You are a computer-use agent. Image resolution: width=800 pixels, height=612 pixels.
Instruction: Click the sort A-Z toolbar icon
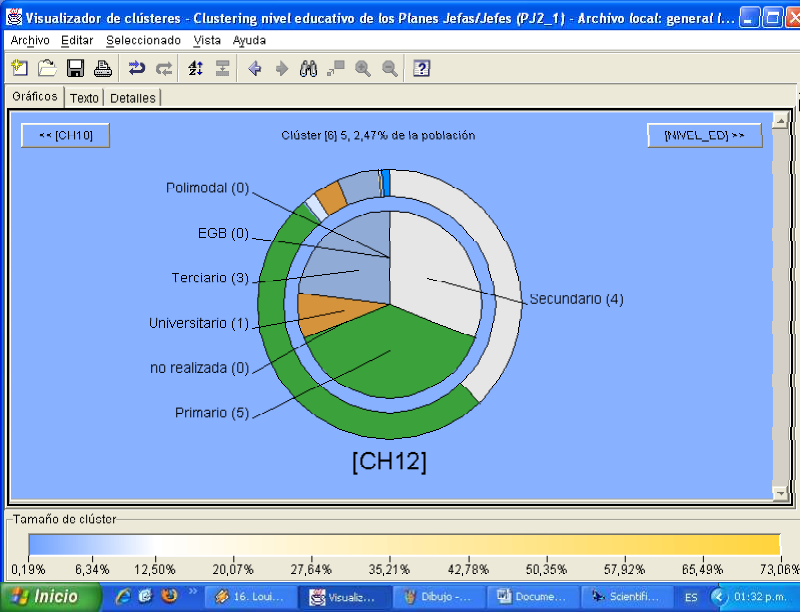pos(196,68)
